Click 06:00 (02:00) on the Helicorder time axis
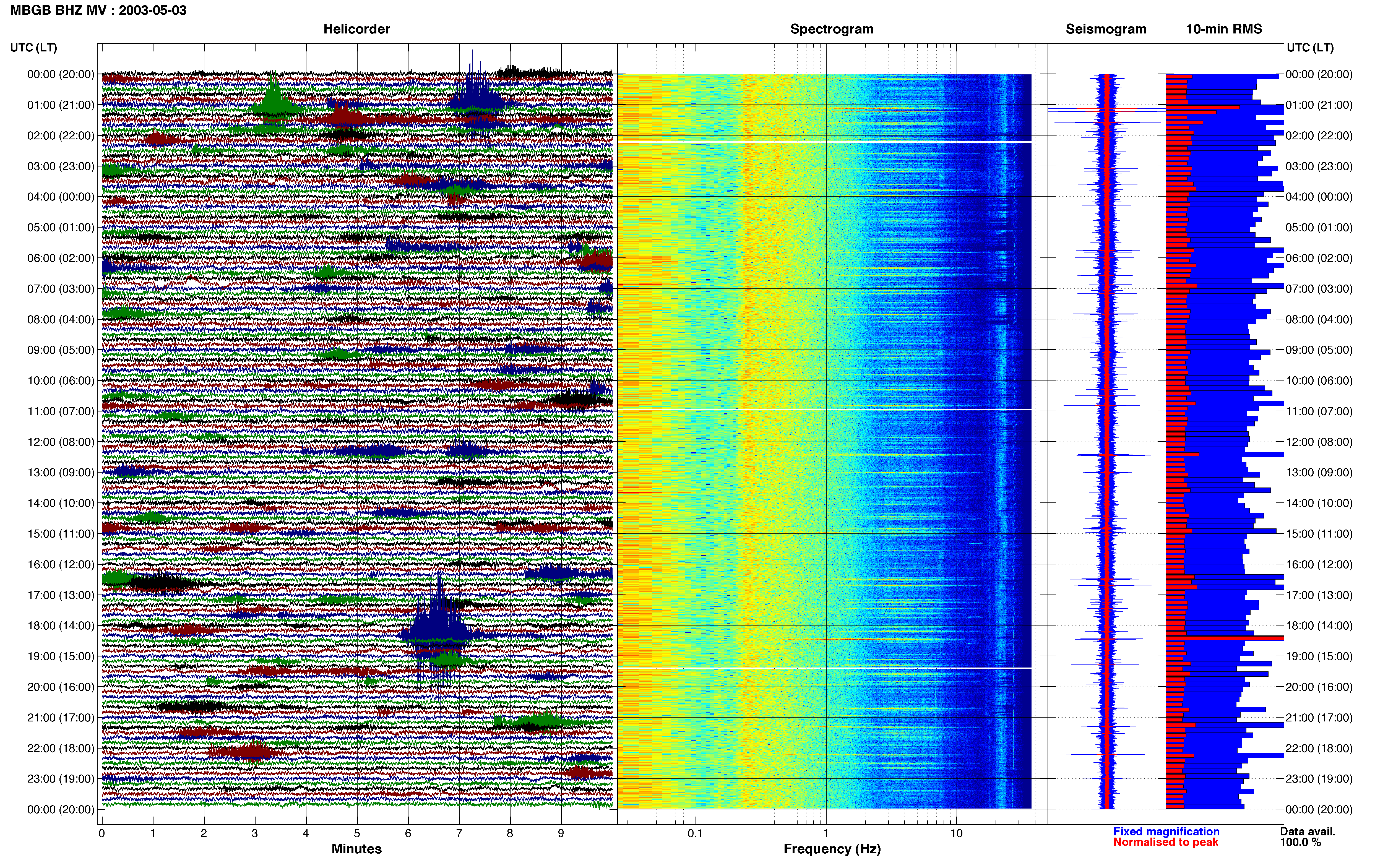This screenshot has width=1388, height=868. [61, 258]
